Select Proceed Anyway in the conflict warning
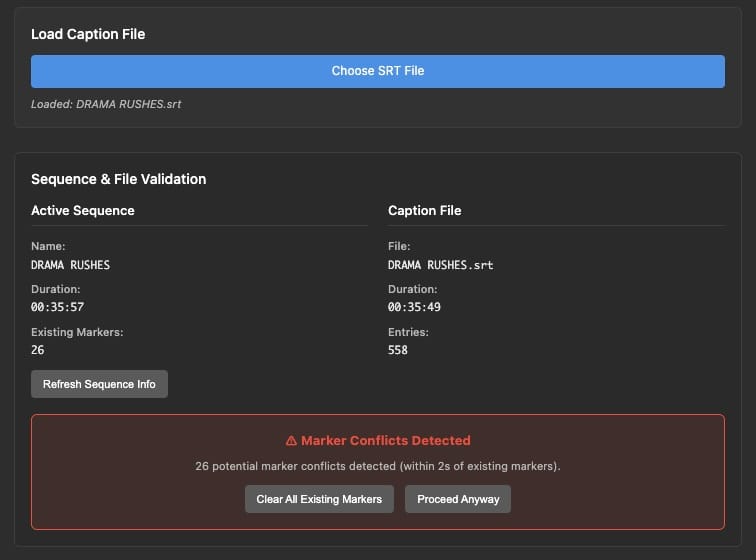The width and height of the screenshot is (756, 560). [x=457, y=499]
